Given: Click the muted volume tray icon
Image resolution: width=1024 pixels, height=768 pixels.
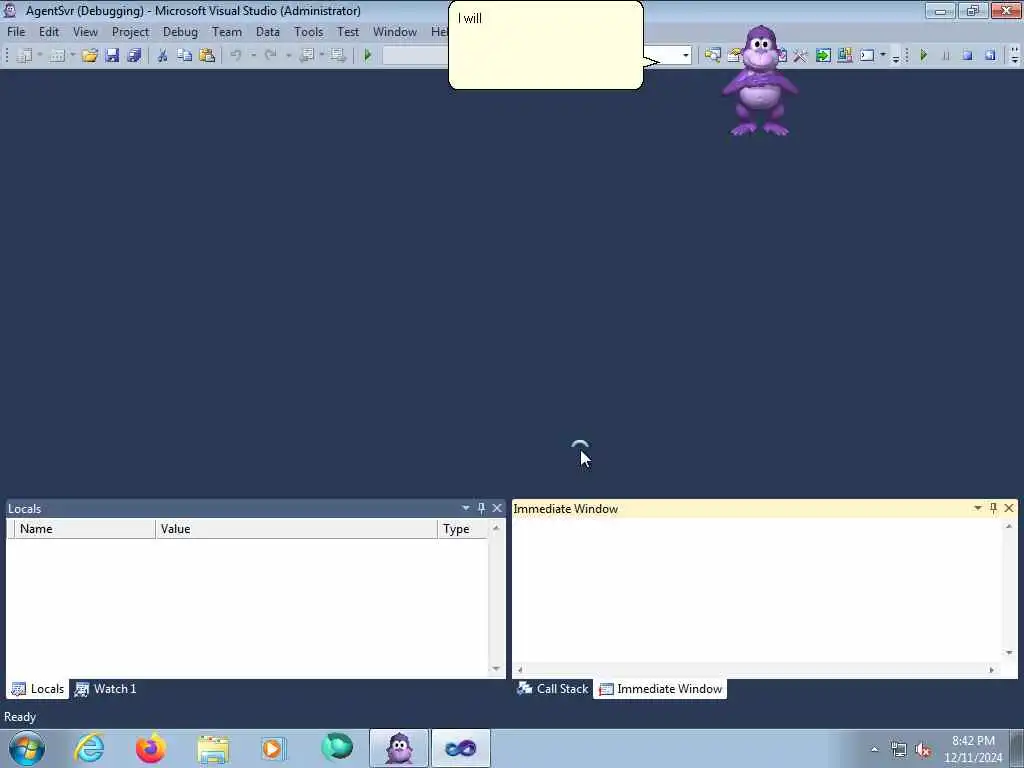Looking at the screenshot, I should (x=923, y=749).
